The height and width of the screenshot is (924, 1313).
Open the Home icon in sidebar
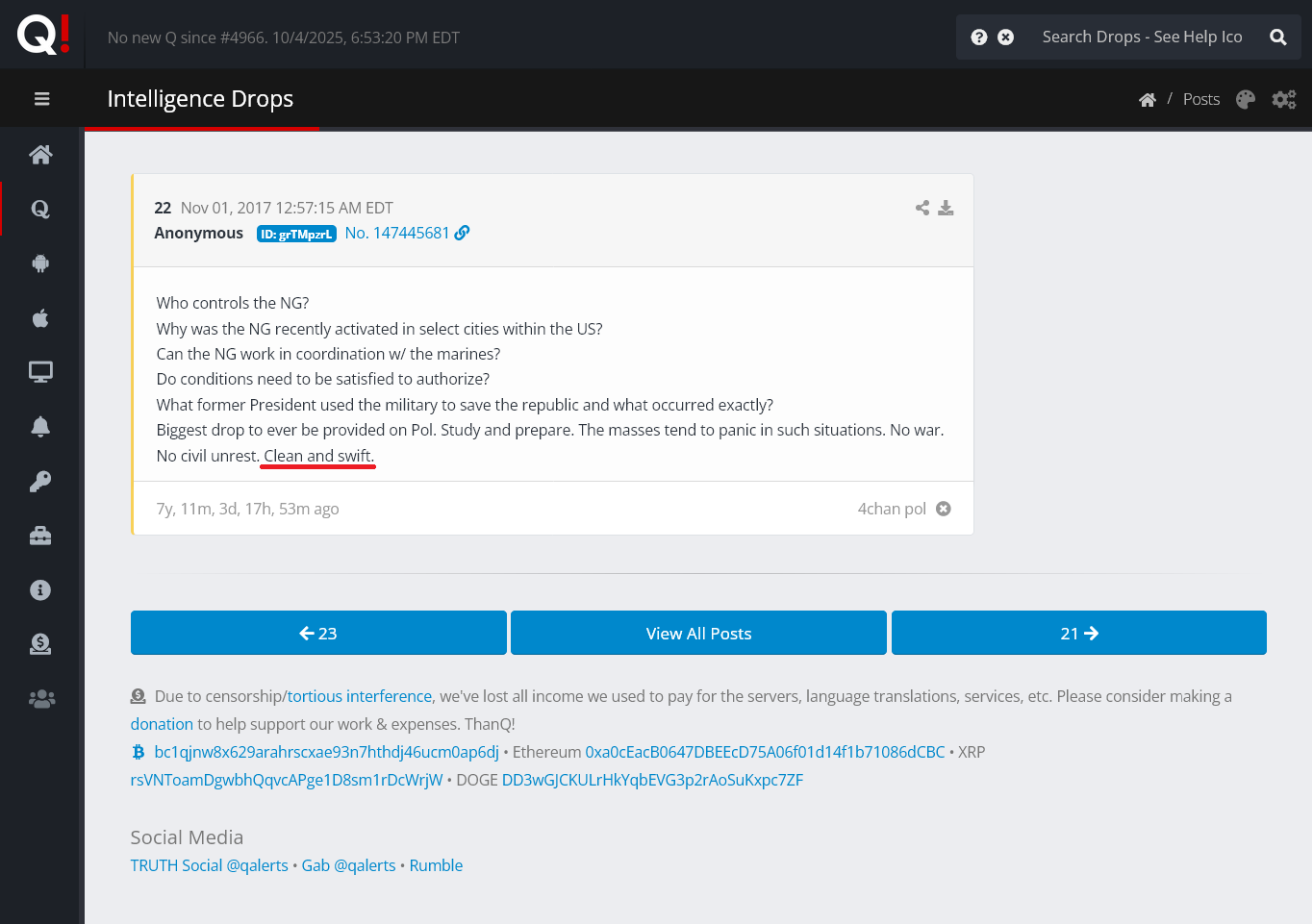click(x=40, y=155)
